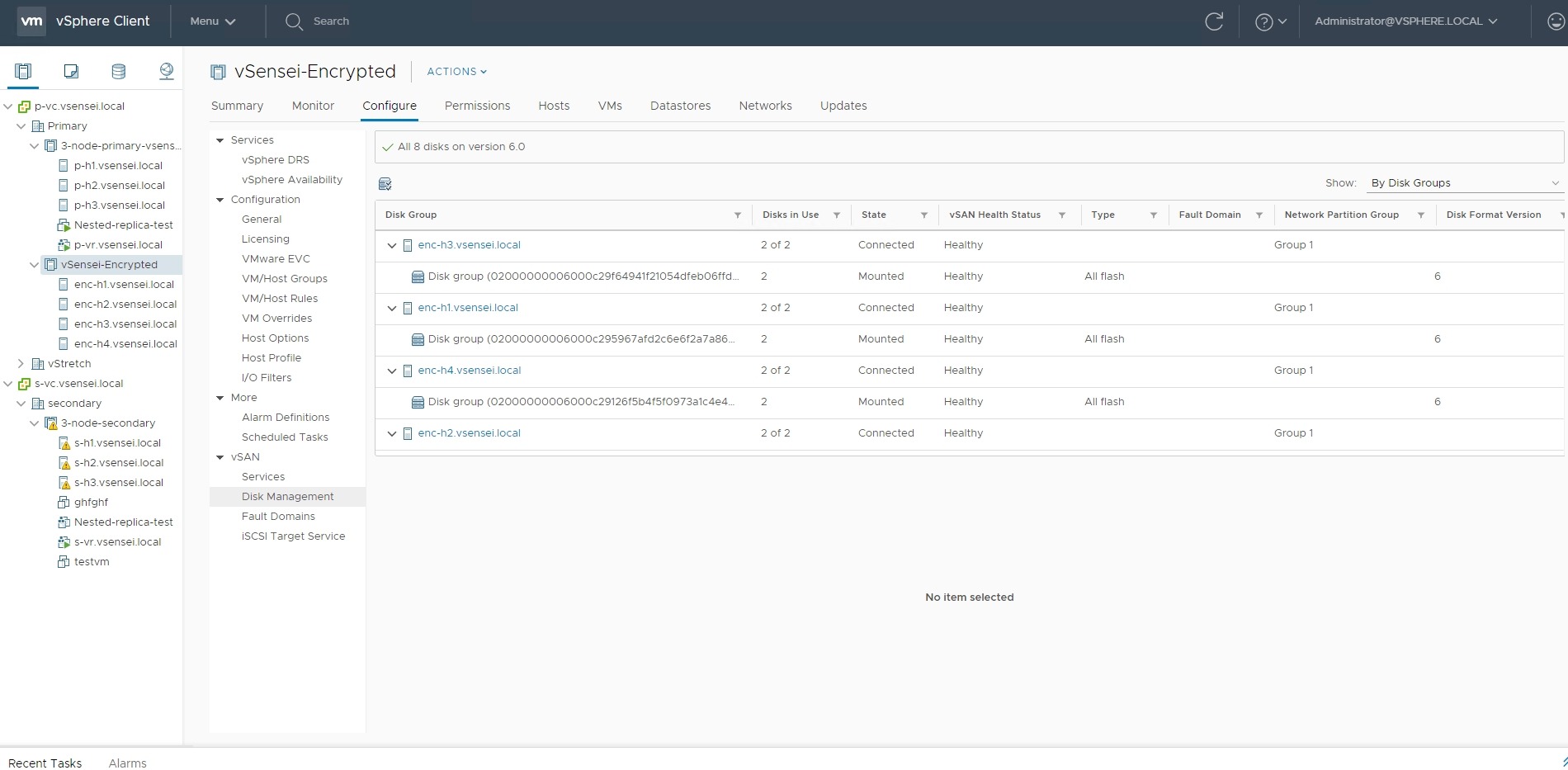Expand the vStretch datacenter tree node
Viewport: 1568px width, 770px height.
(21, 364)
